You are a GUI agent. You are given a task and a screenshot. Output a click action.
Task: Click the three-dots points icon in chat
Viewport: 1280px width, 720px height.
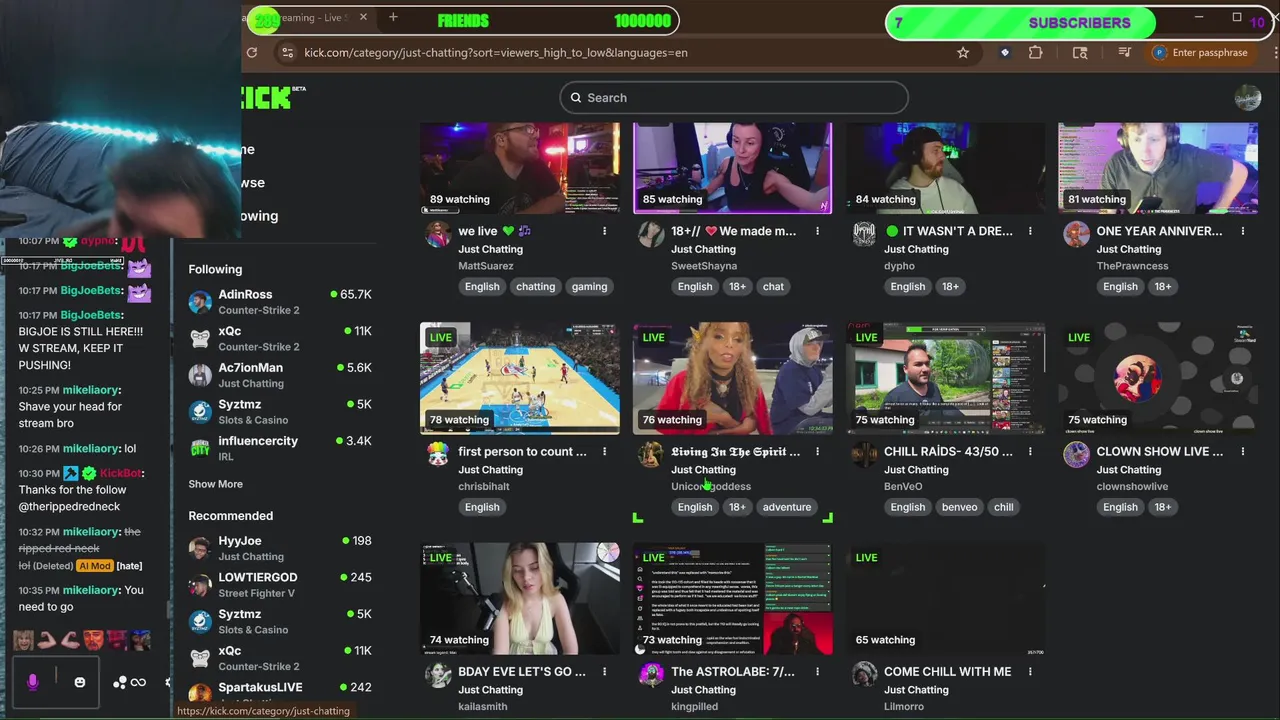pos(119,682)
